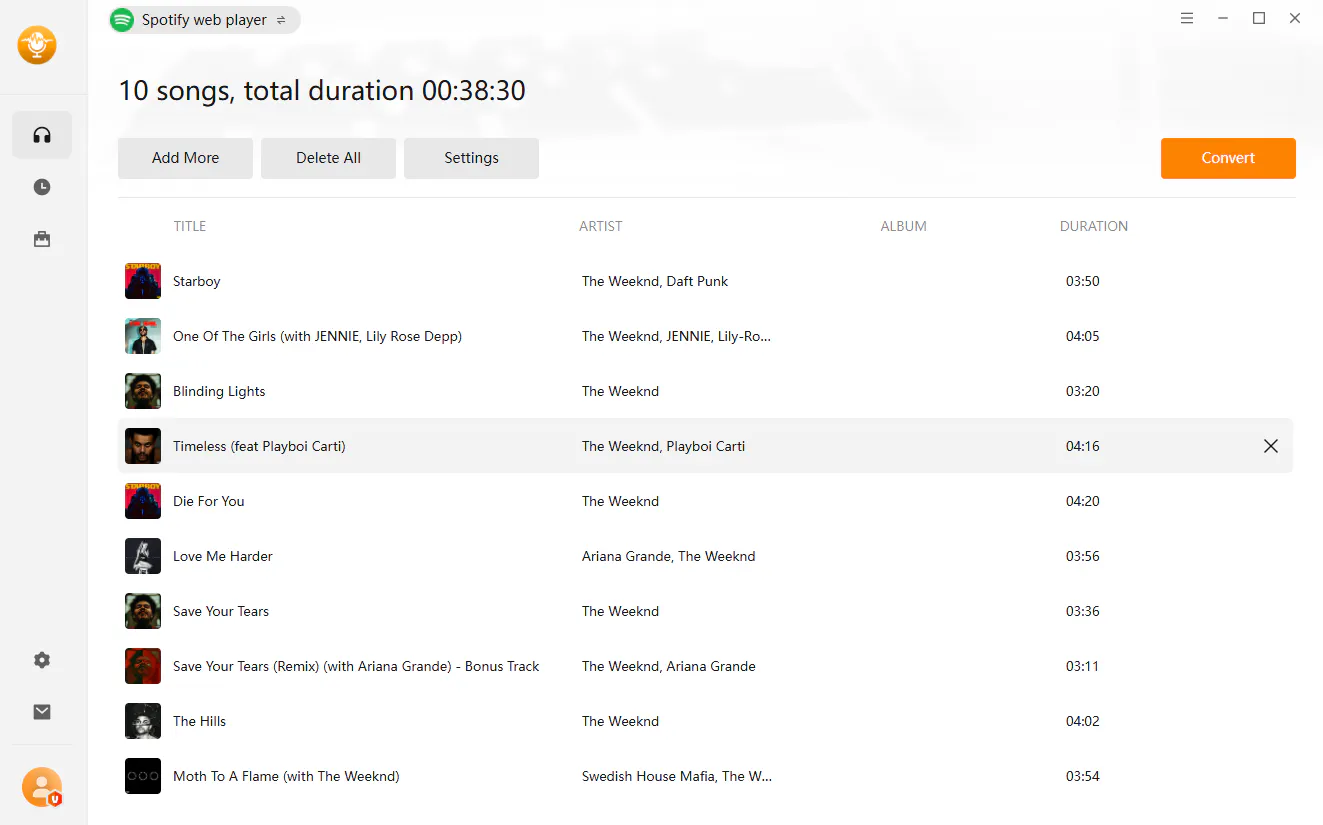Screen dimensions: 1323x825
Task: Select the Starboy song title
Action: pyautogui.click(x=196, y=281)
